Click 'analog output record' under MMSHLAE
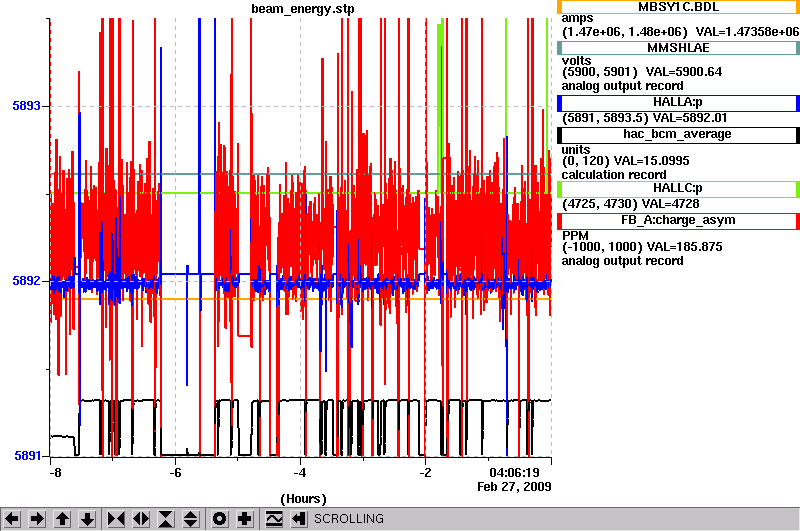 tap(622, 86)
